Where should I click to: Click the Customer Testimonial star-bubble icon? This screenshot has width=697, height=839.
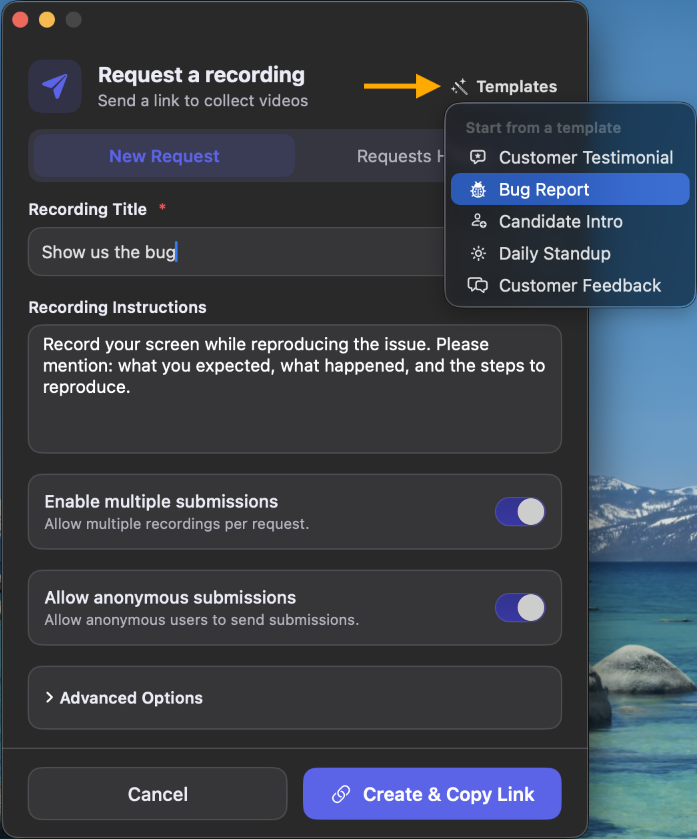tap(478, 157)
